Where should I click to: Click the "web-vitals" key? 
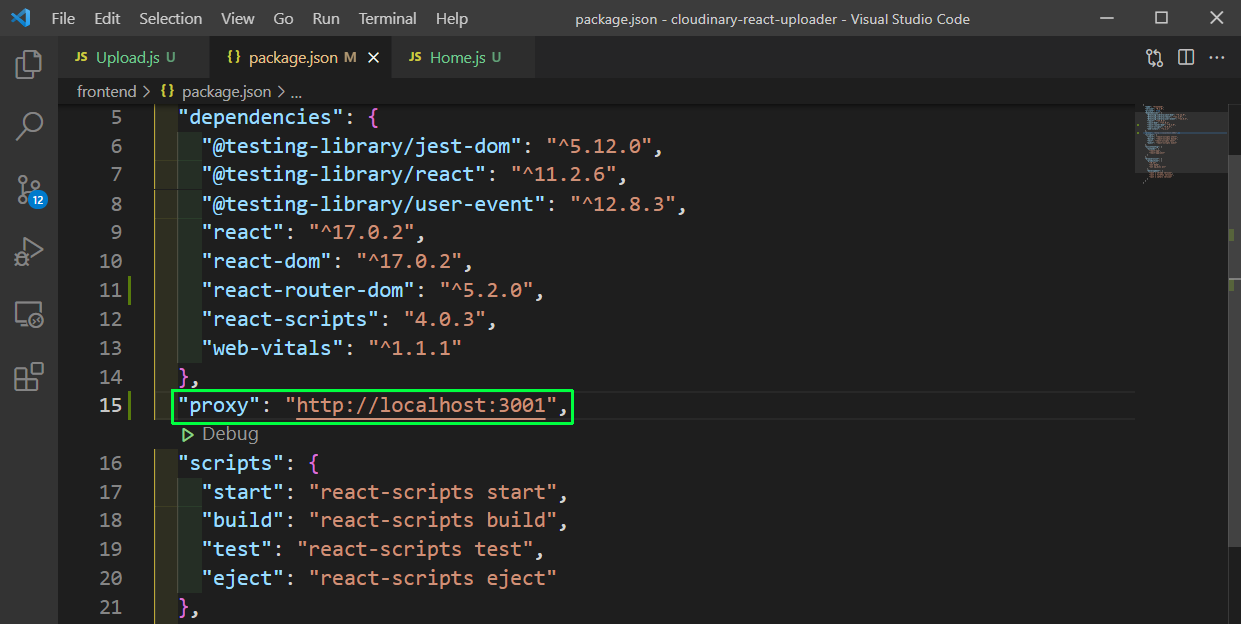(x=272, y=348)
